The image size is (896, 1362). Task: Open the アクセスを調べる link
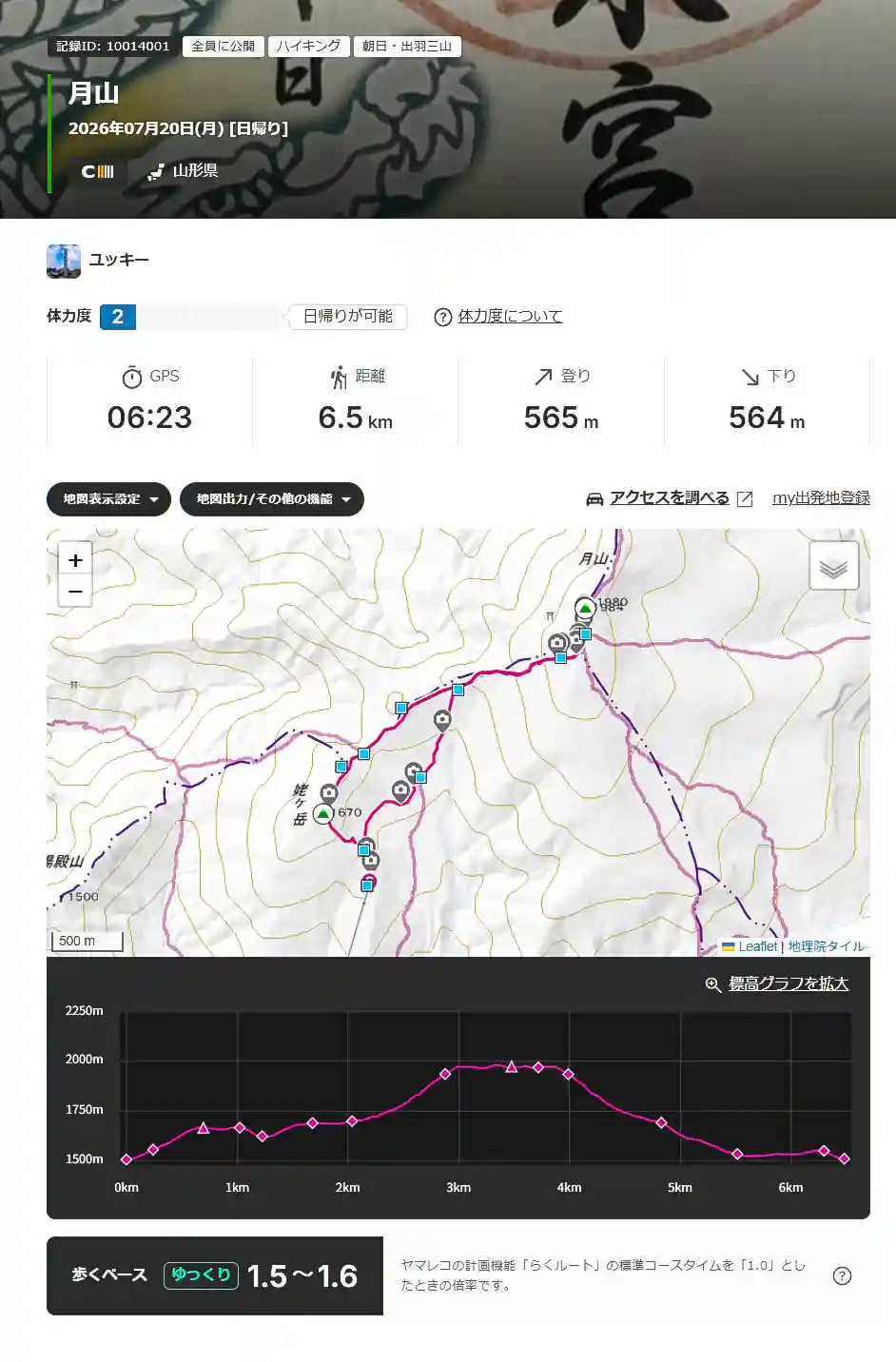670,497
